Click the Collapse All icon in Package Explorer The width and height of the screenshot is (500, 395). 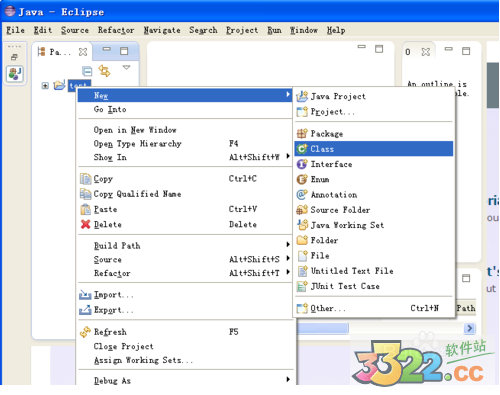point(87,71)
